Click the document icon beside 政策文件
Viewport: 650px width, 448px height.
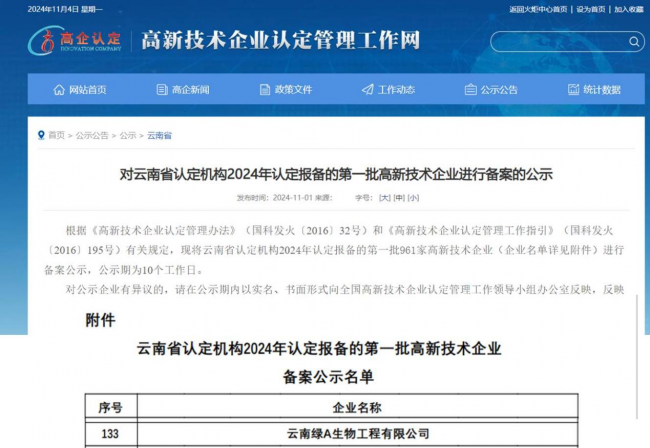[x=264, y=90]
